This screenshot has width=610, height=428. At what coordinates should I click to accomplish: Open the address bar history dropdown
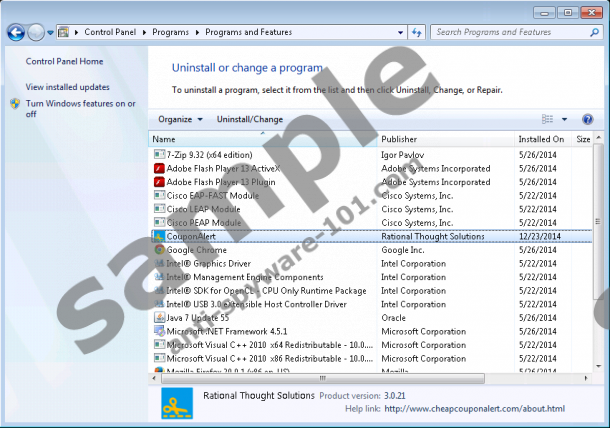pyautogui.click(x=396, y=32)
